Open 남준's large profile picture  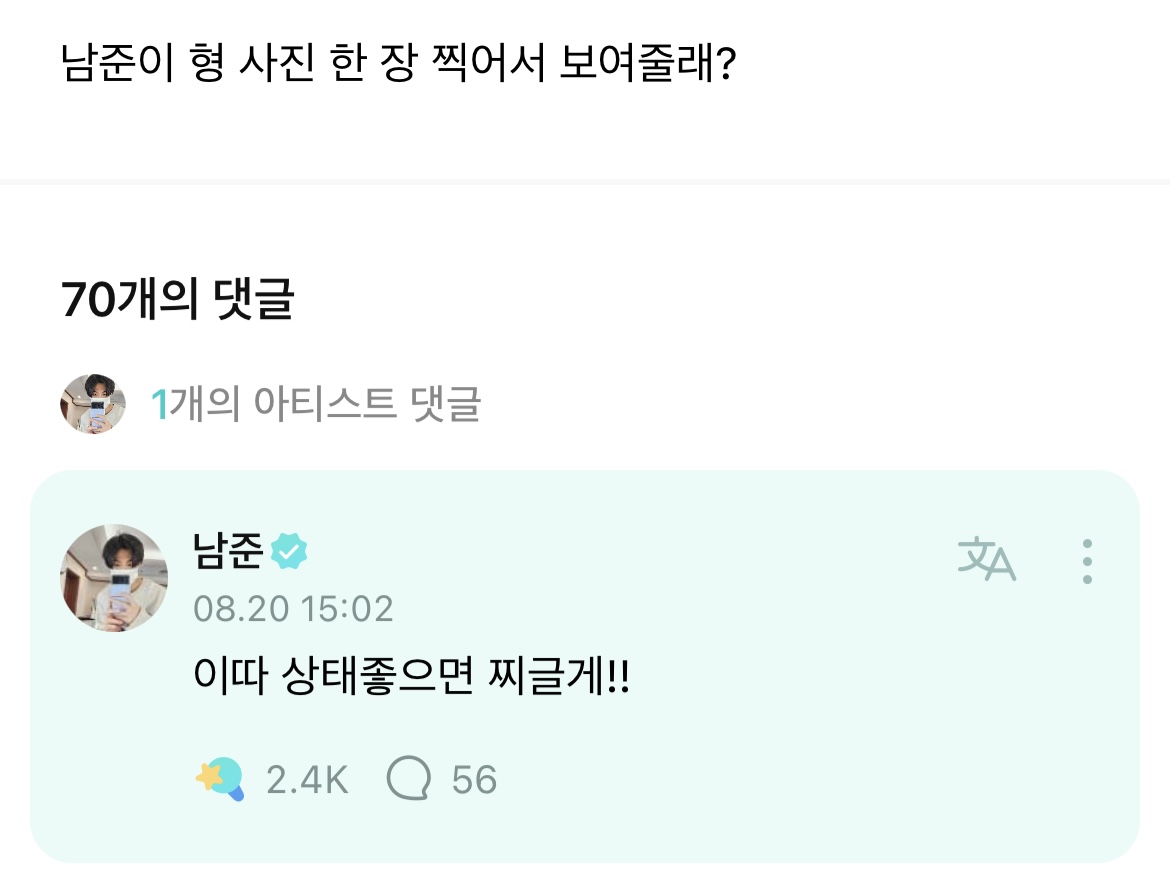[x=114, y=577]
